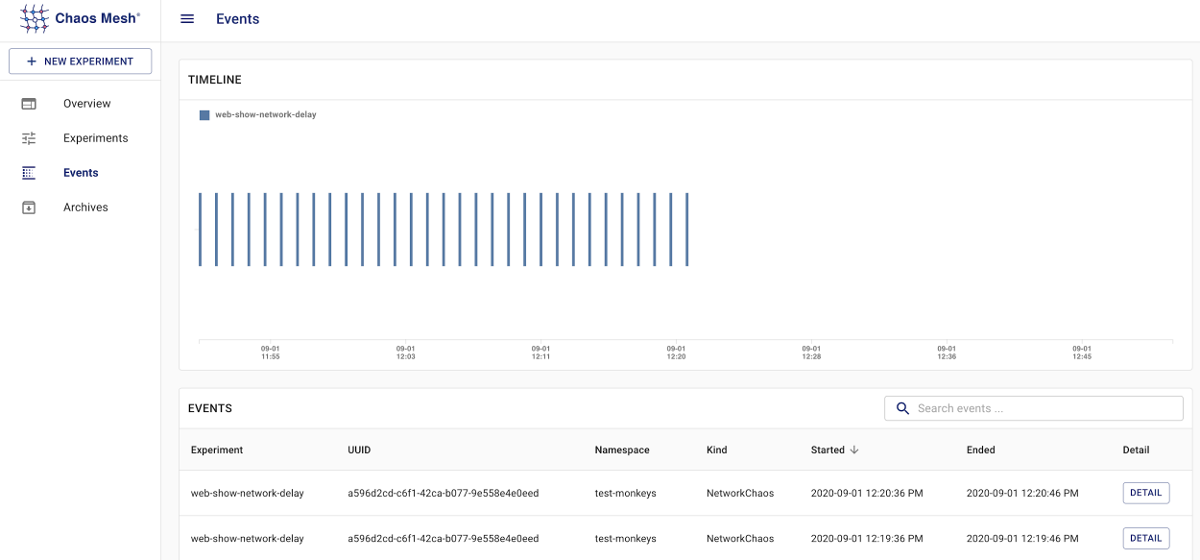Click the Archives box icon
Screen dimensions: 1200x560
tap(29, 208)
